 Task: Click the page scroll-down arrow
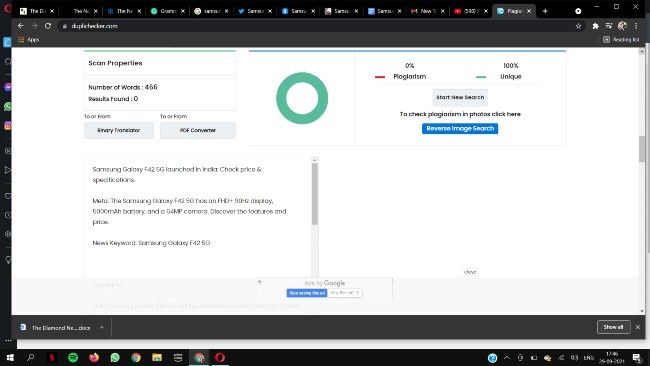click(x=642, y=310)
